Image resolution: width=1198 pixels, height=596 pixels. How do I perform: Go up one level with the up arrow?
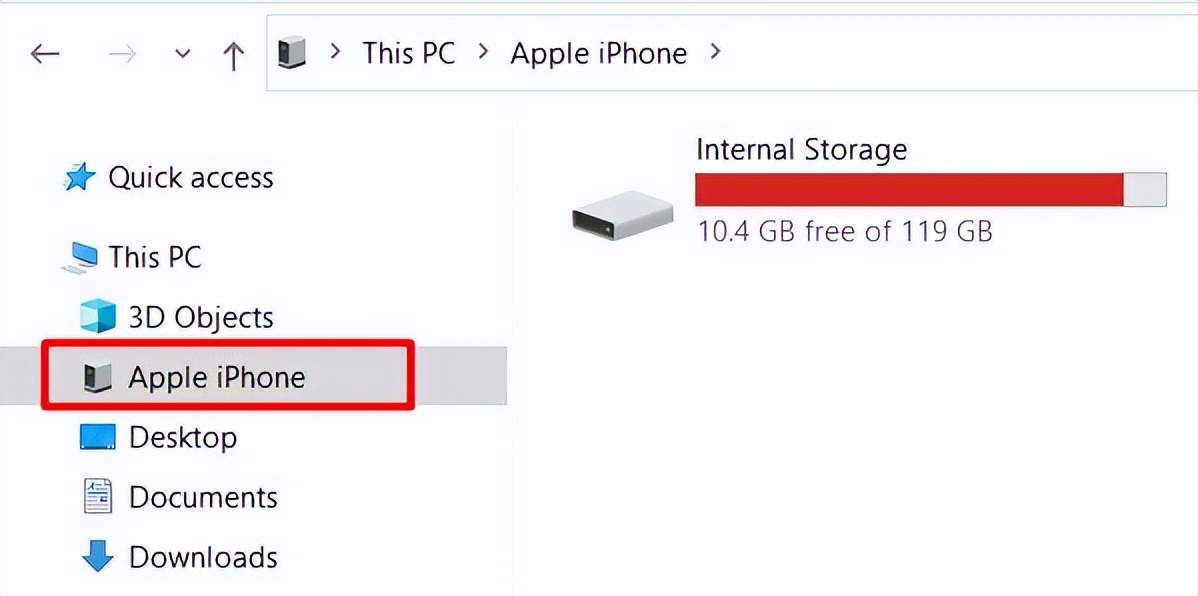pos(233,54)
